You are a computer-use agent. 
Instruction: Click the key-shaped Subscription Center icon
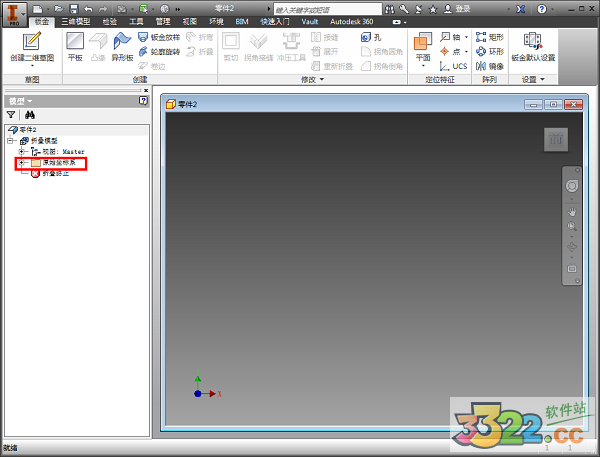point(404,9)
